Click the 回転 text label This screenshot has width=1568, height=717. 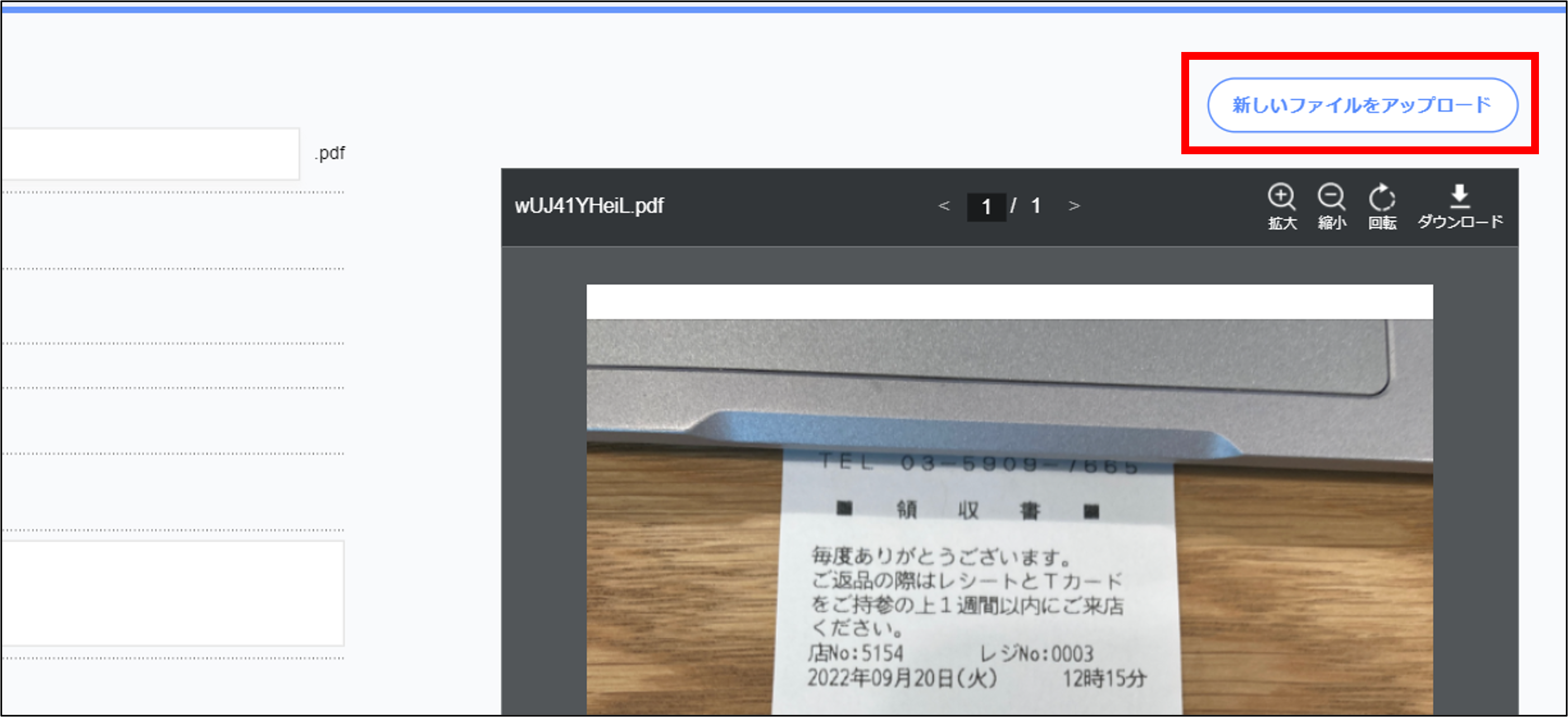pyautogui.click(x=1382, y=223)
